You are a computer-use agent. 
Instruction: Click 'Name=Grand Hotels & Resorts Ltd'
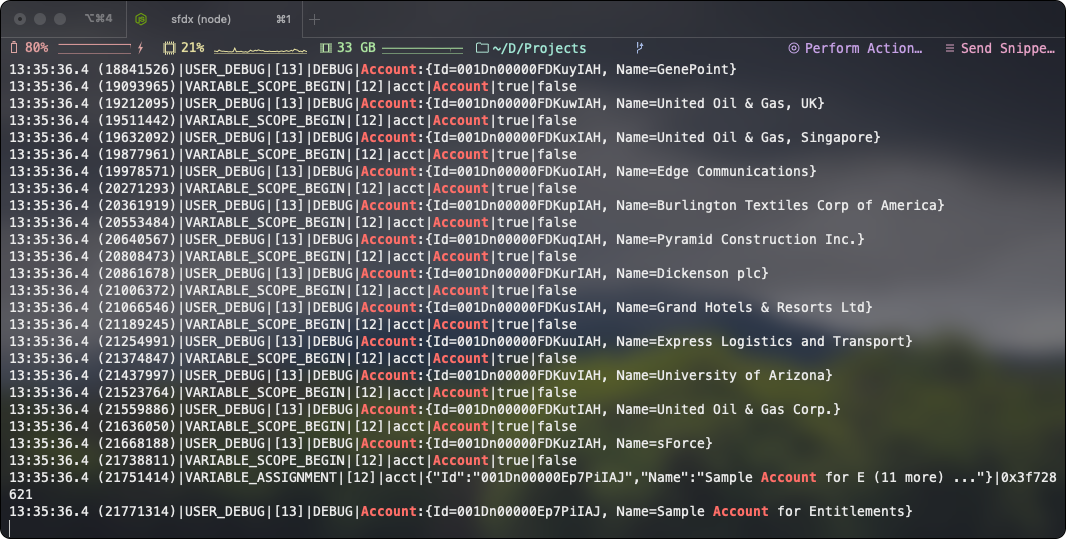[739, 307]
